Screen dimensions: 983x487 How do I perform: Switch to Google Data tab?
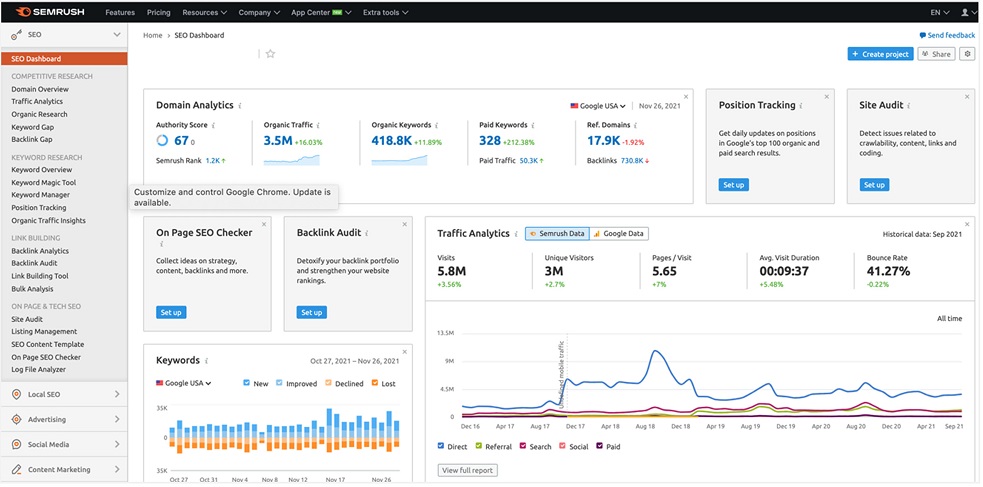pos(619,233)
